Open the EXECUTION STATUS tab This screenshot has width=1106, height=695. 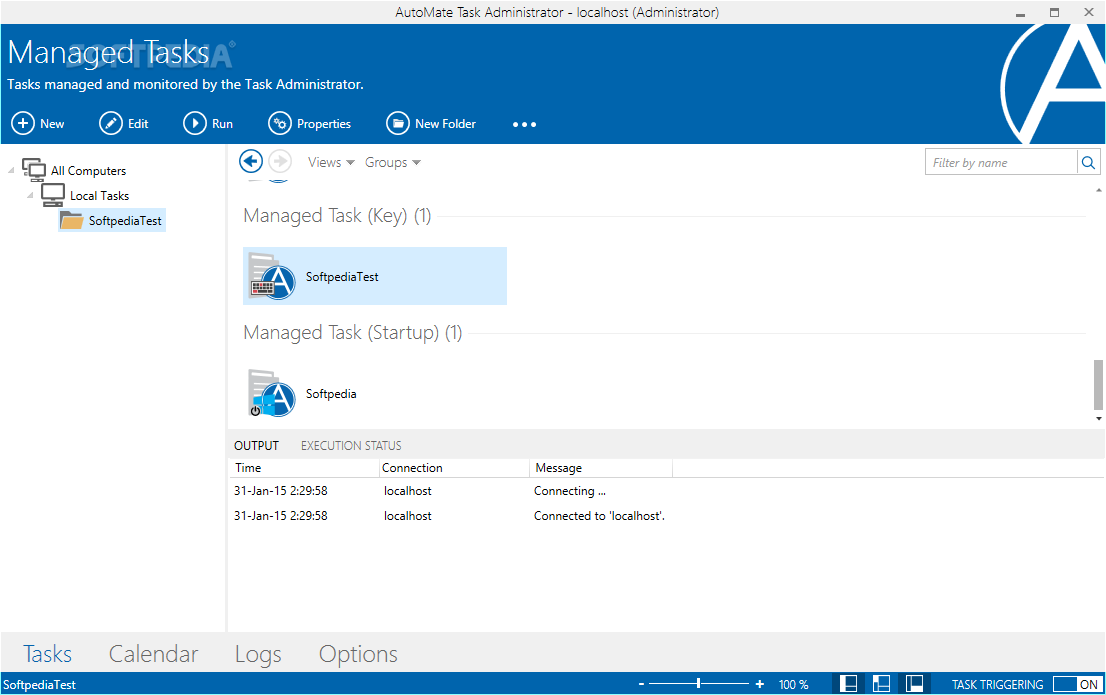point(351,445)
